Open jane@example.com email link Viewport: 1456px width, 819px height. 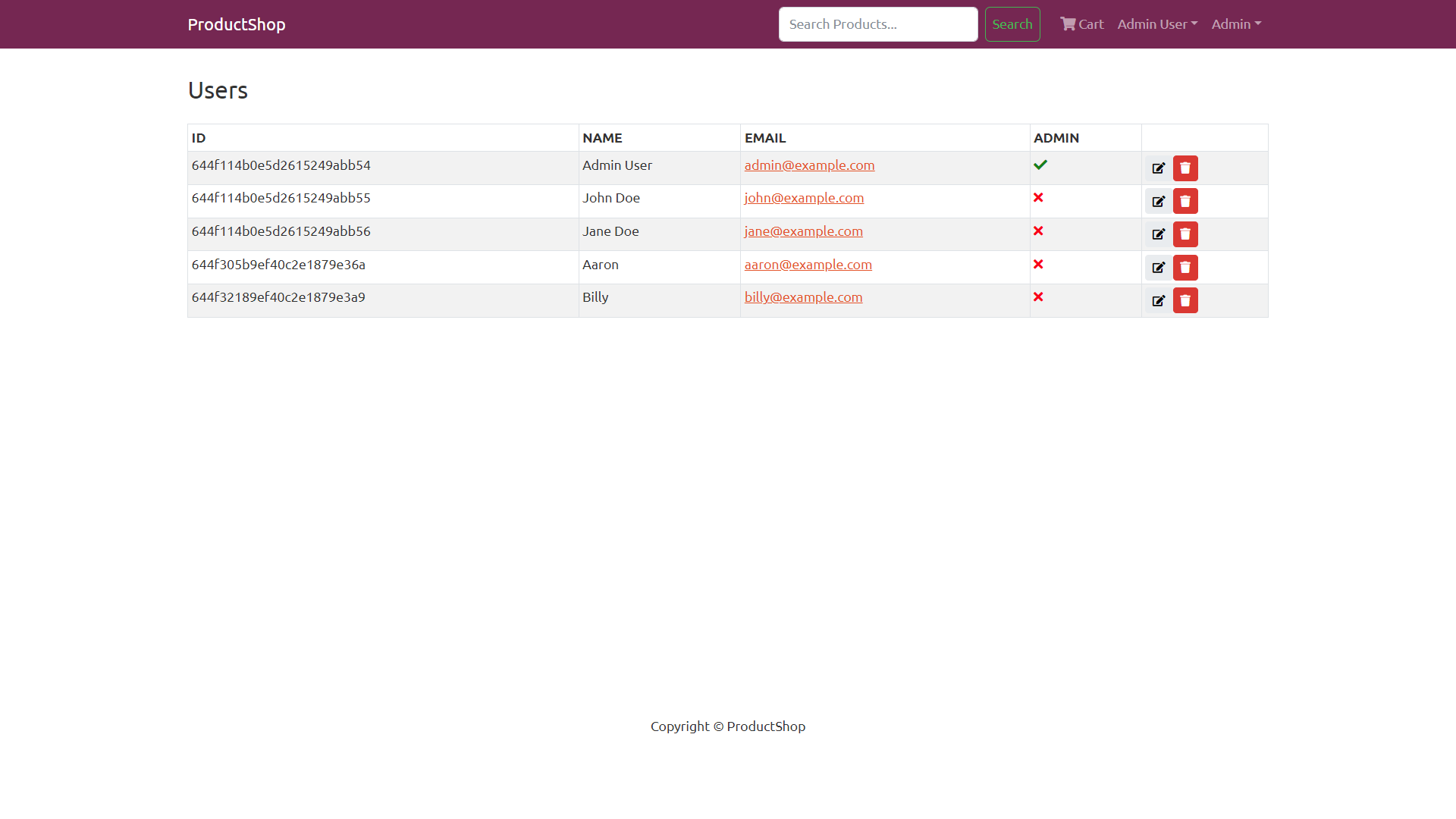coord(803,231)
